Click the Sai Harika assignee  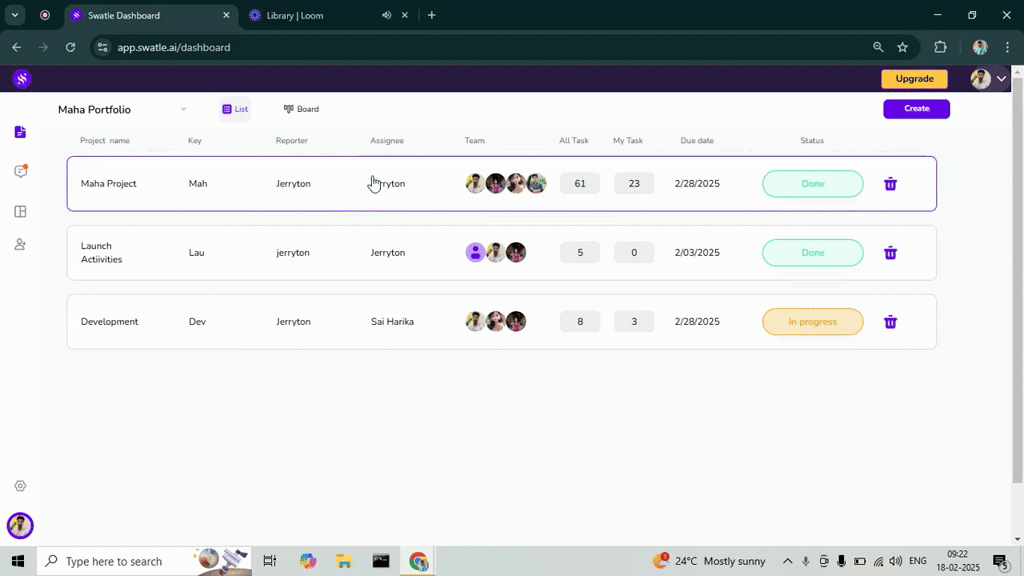(392, 321)
